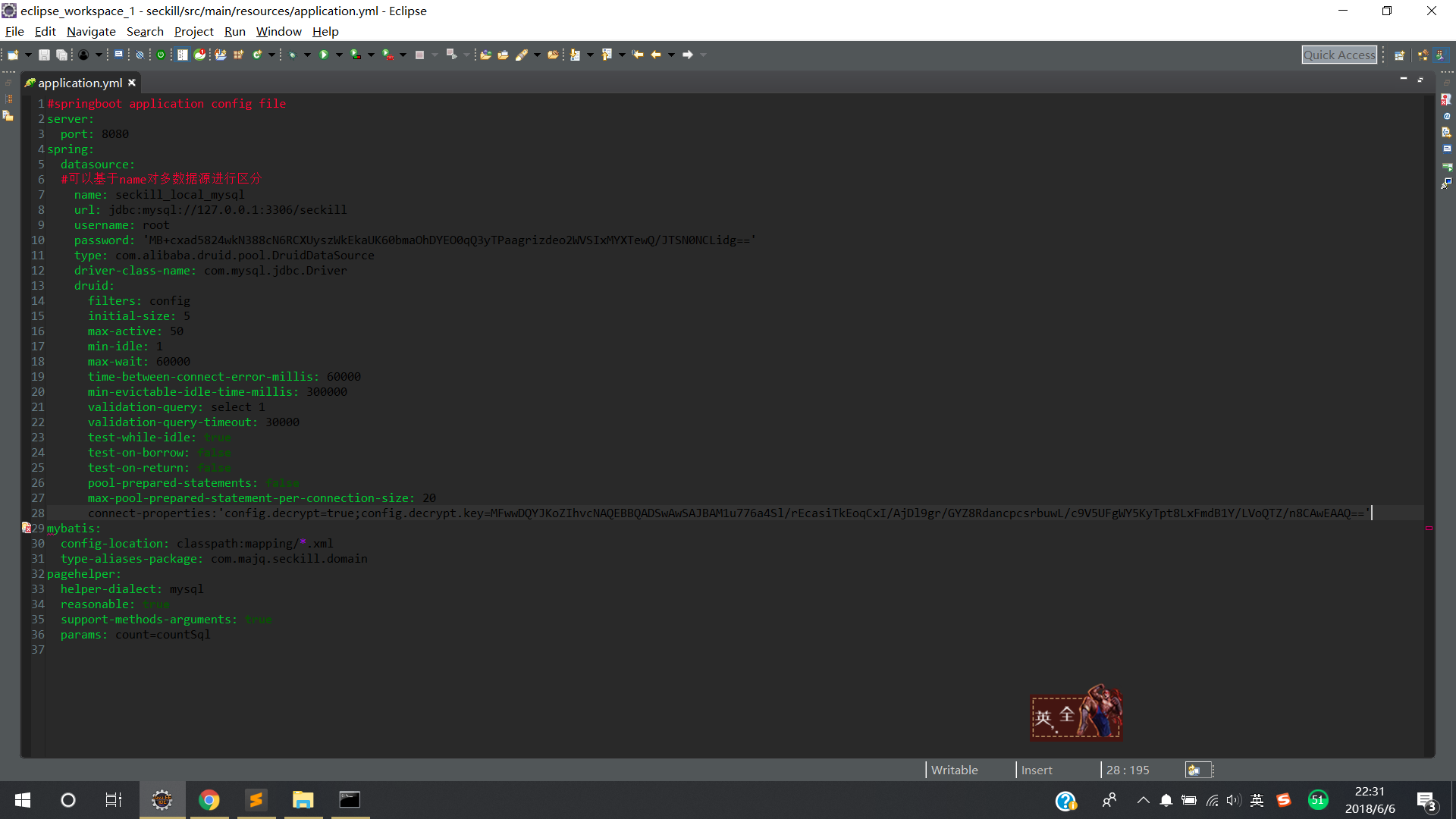Open the Navigate menu

[91, 32]
